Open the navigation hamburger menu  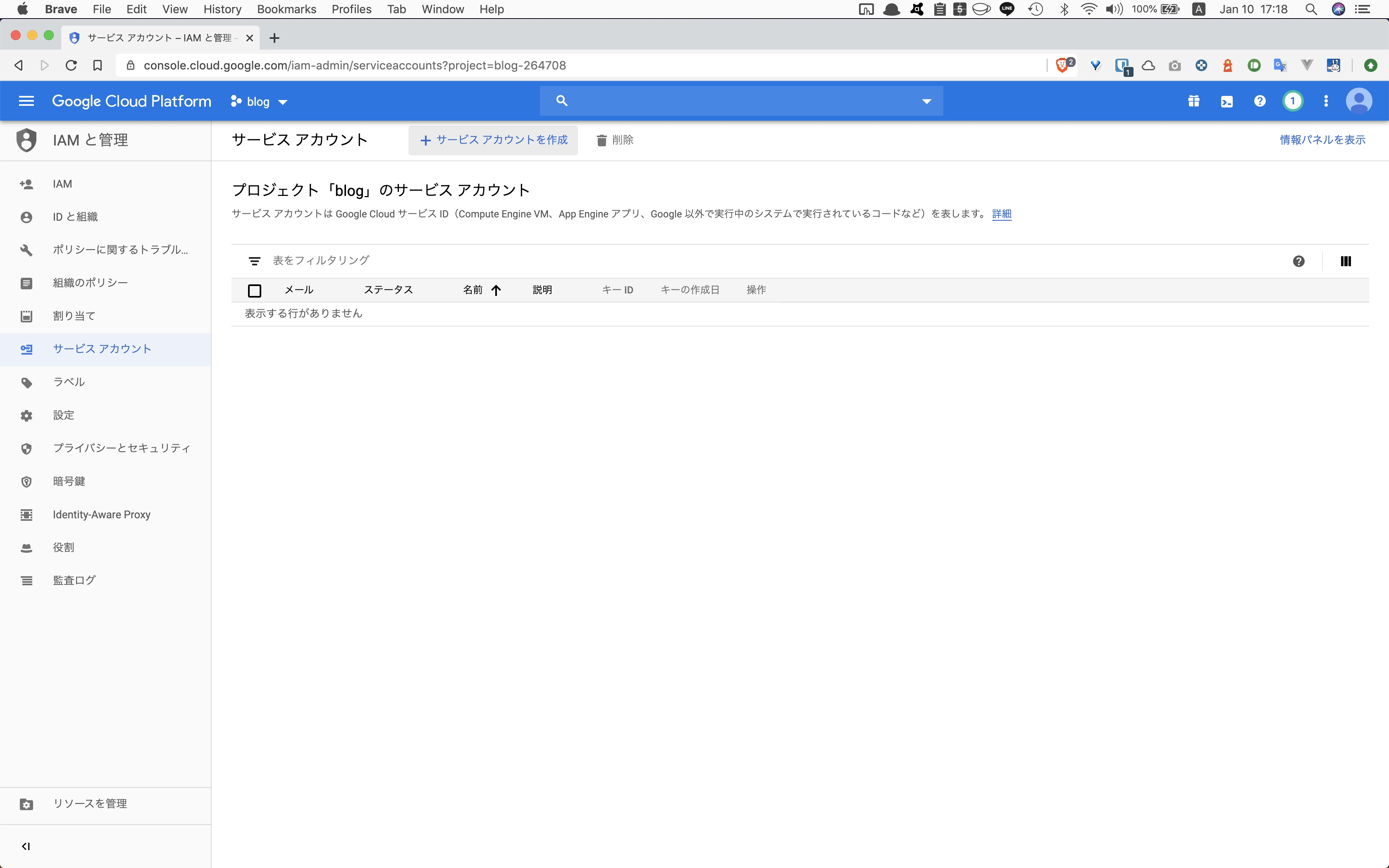pos(26,100)
